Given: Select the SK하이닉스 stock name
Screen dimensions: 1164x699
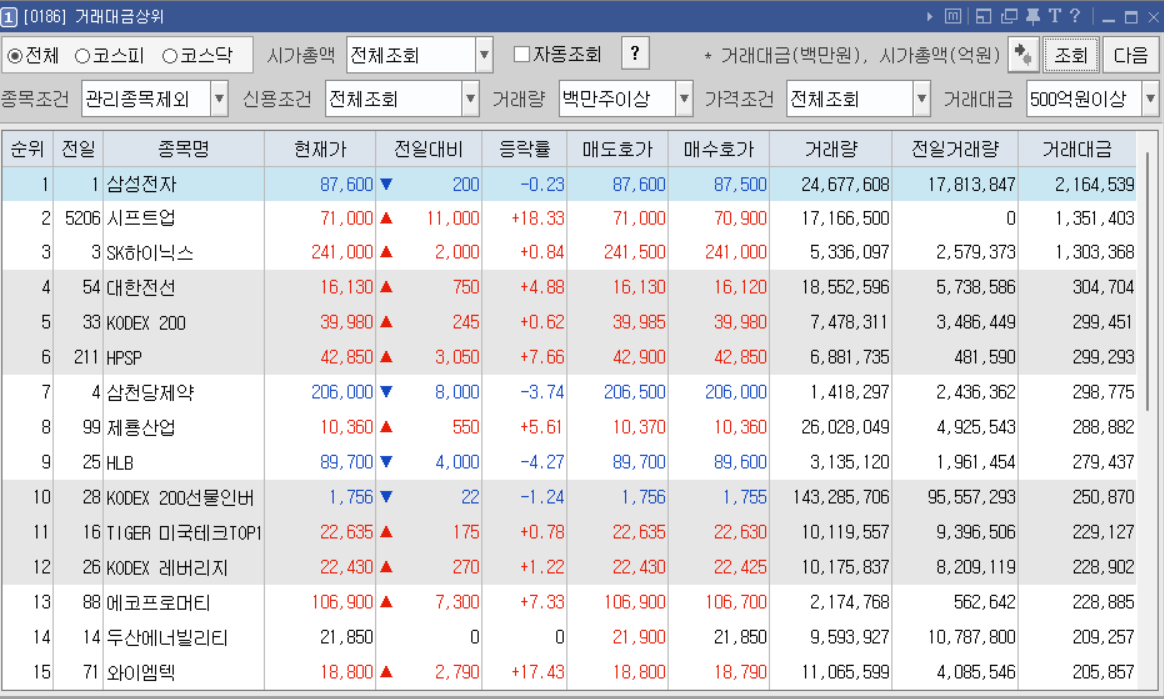Looking at the screenshot, I should pyautogui.click(x=150, y=253).
